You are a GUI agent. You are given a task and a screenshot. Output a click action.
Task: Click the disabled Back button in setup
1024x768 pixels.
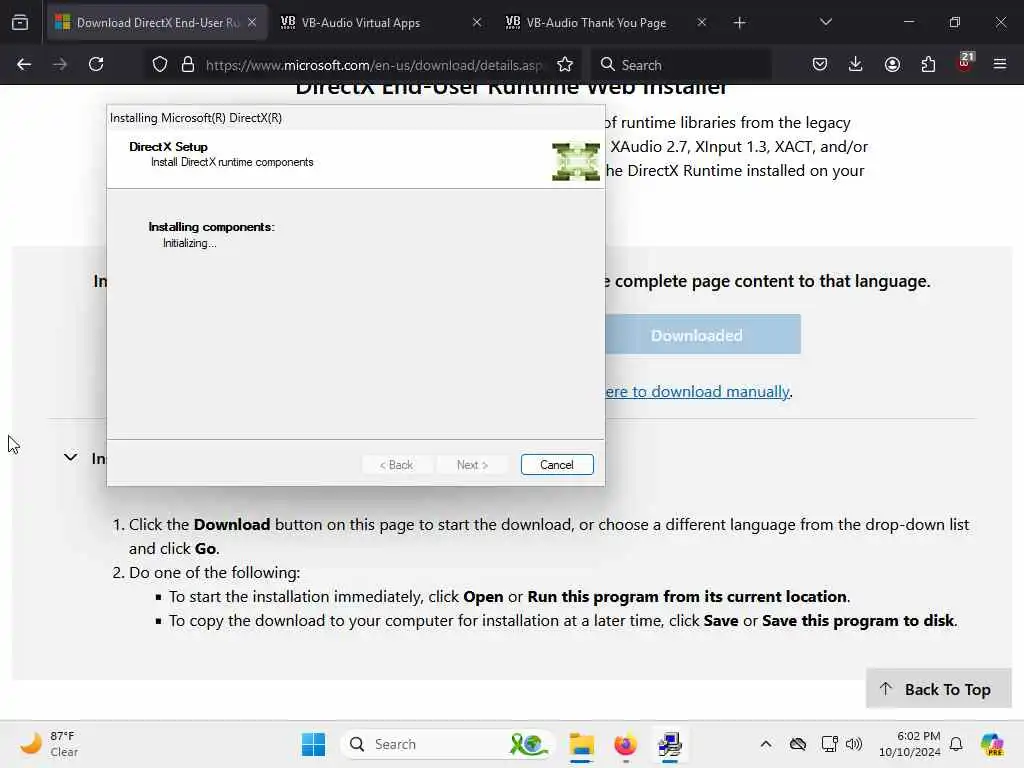point(396,464)
